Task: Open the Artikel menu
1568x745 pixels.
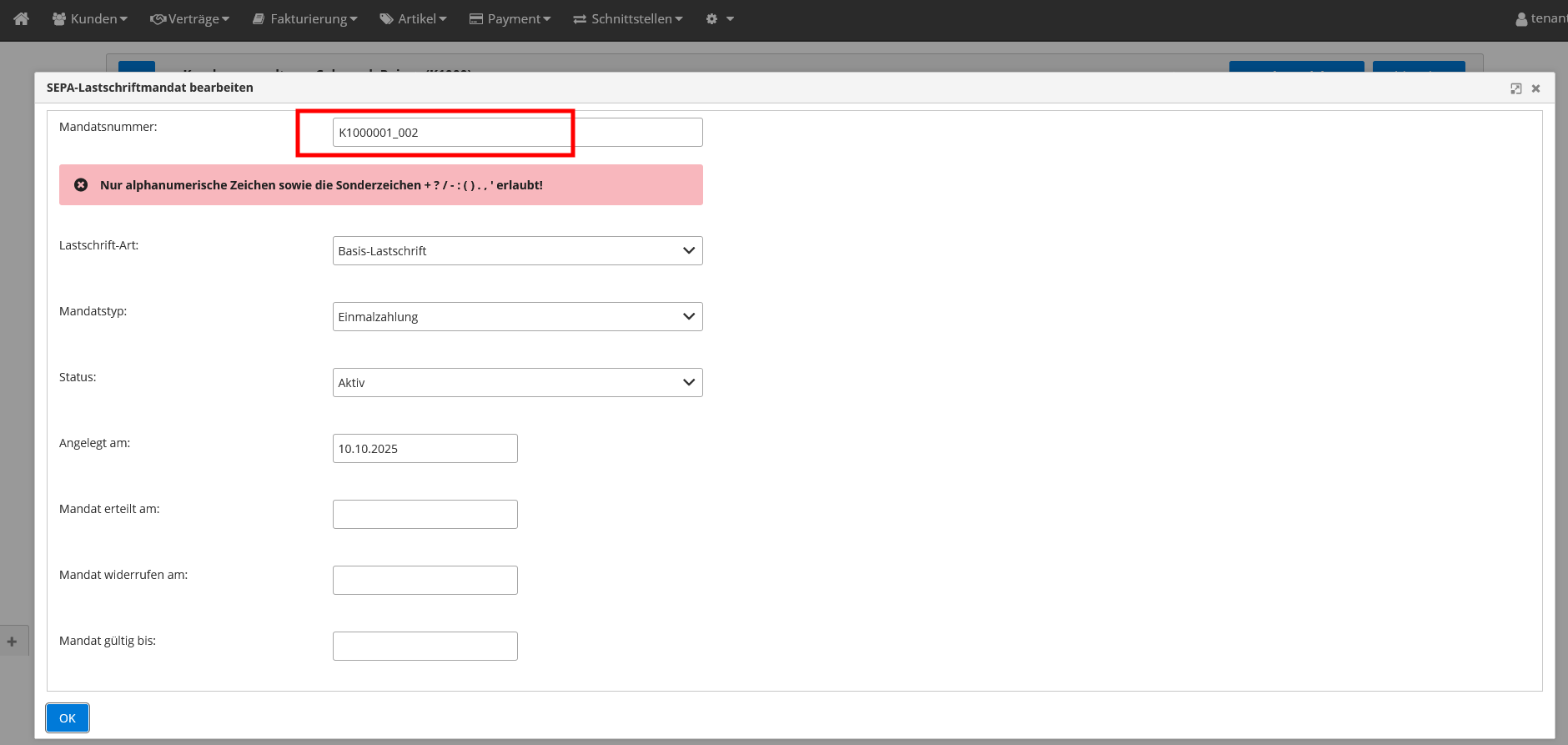Action: (414, 18)
